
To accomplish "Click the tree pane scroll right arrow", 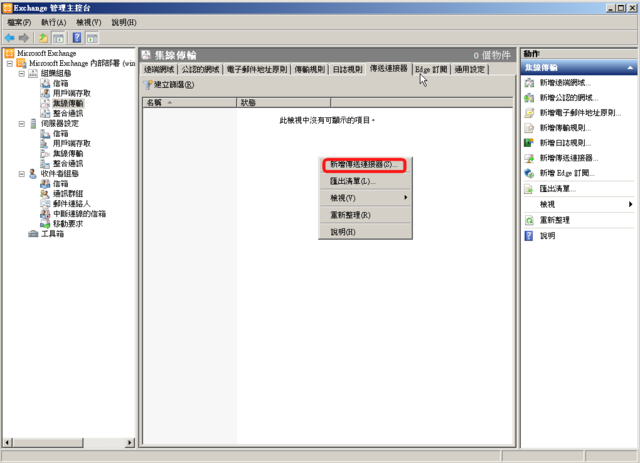I will 130,442.
